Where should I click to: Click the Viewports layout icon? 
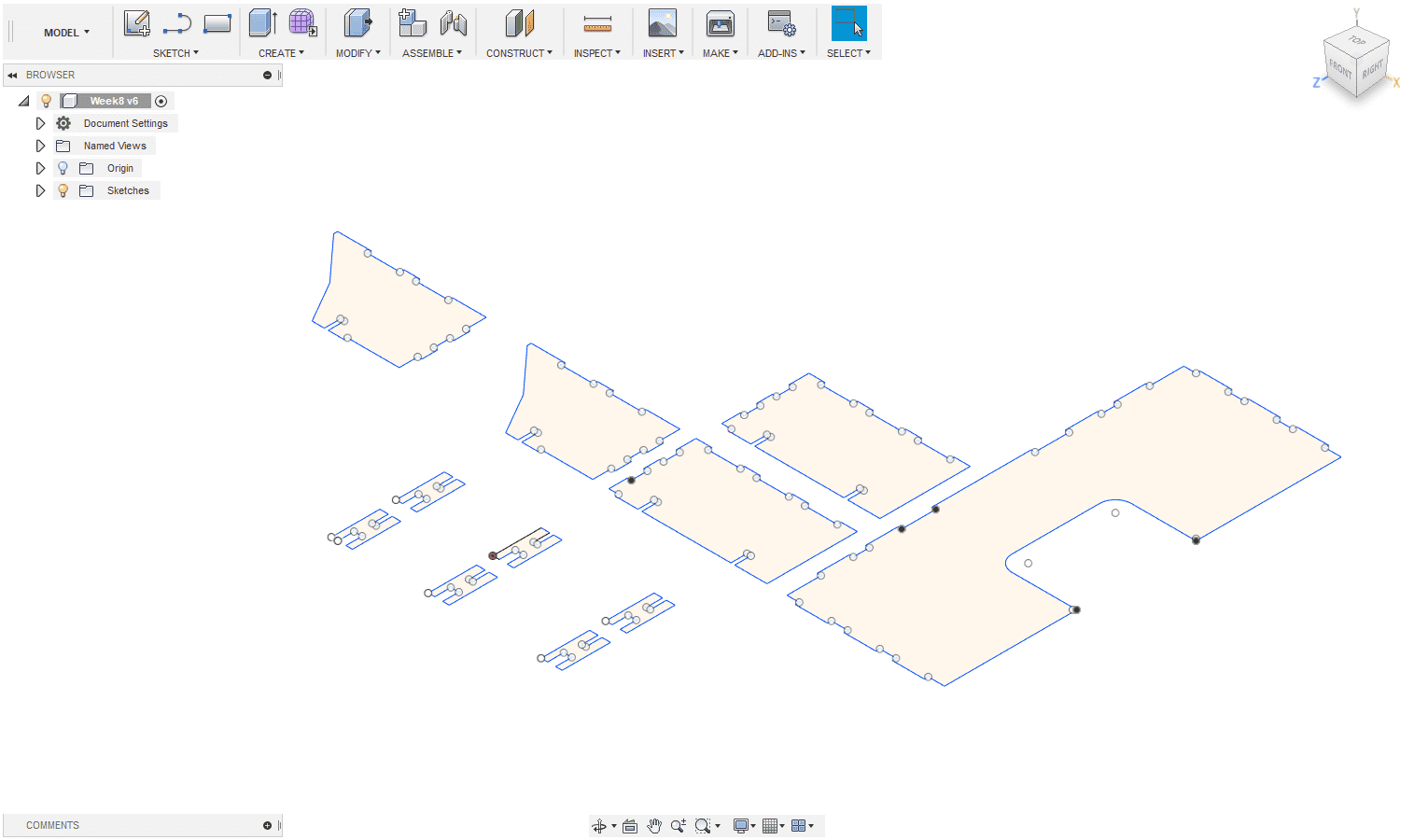[799, 826]
